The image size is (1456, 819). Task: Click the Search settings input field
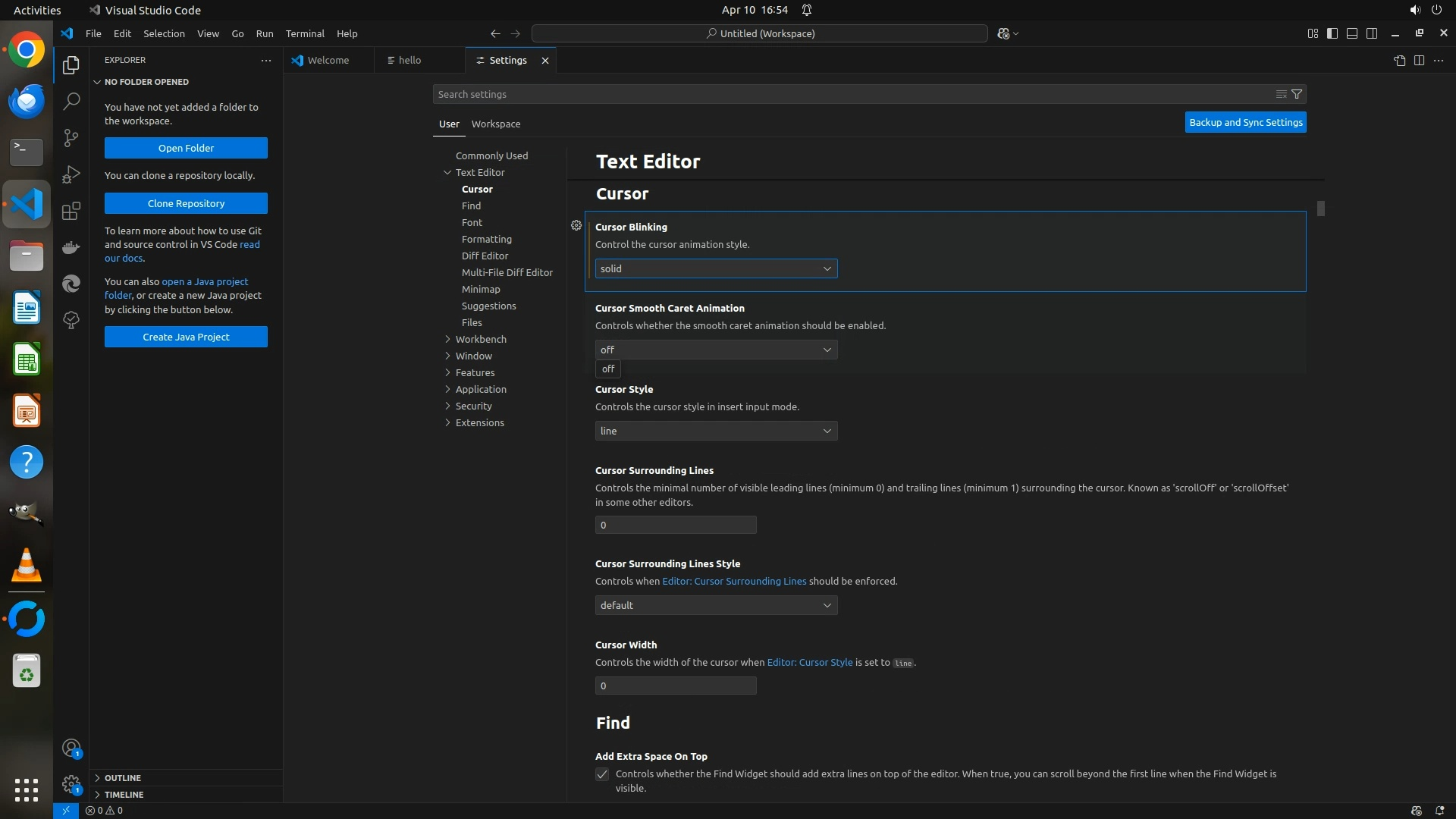pos(849,94)
